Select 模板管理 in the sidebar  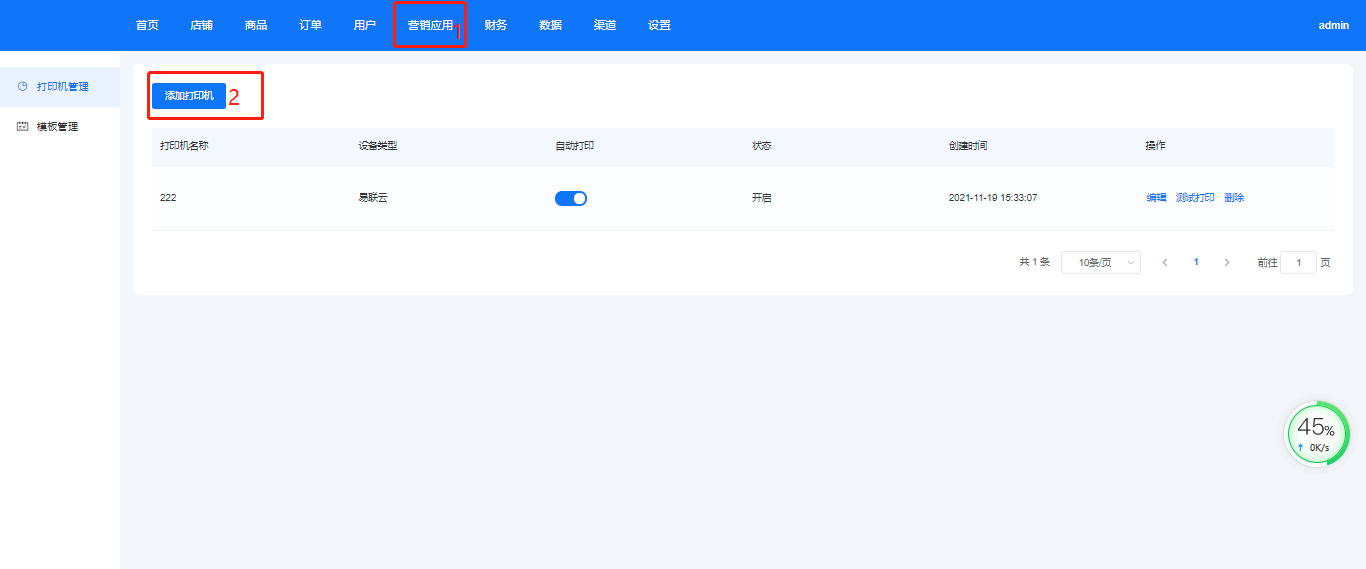[57, 127]
